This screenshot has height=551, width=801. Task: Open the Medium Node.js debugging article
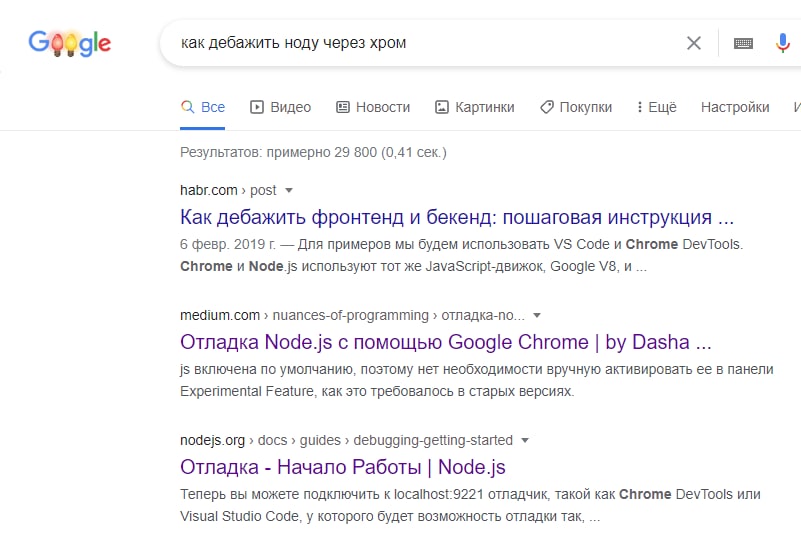pyautogui.click(x=445, y=342)
